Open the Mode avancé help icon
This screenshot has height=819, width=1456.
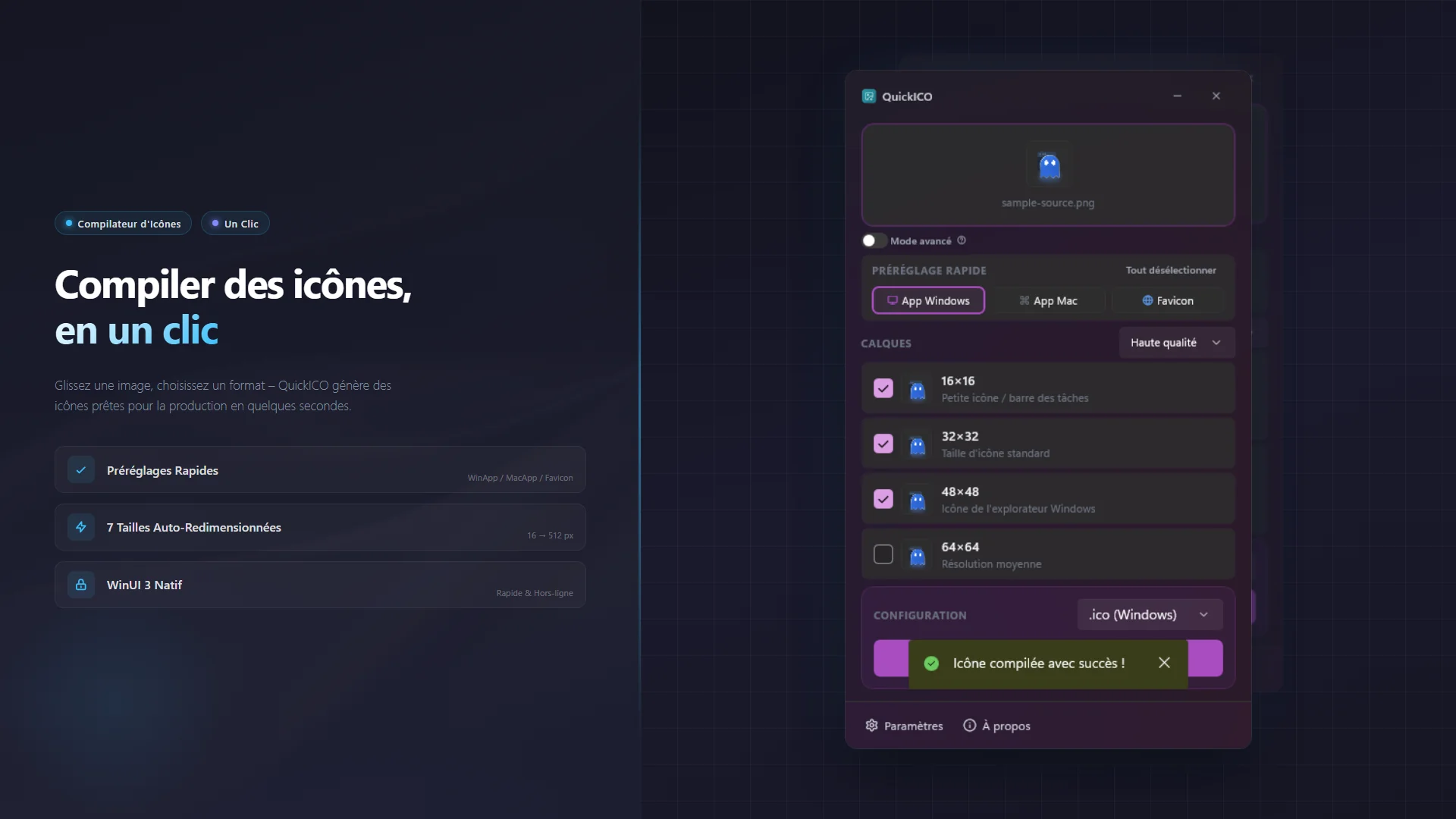[962, 240]
